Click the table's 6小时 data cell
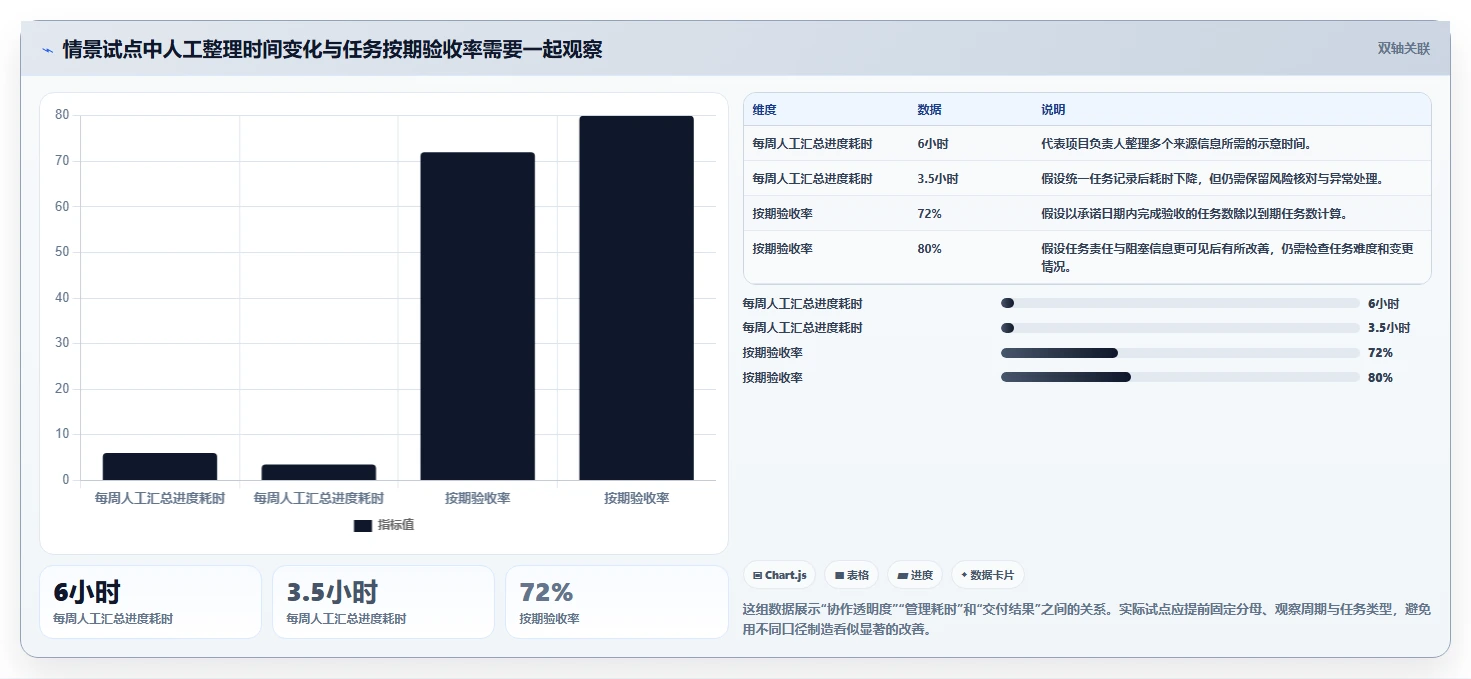 [932, 144]
